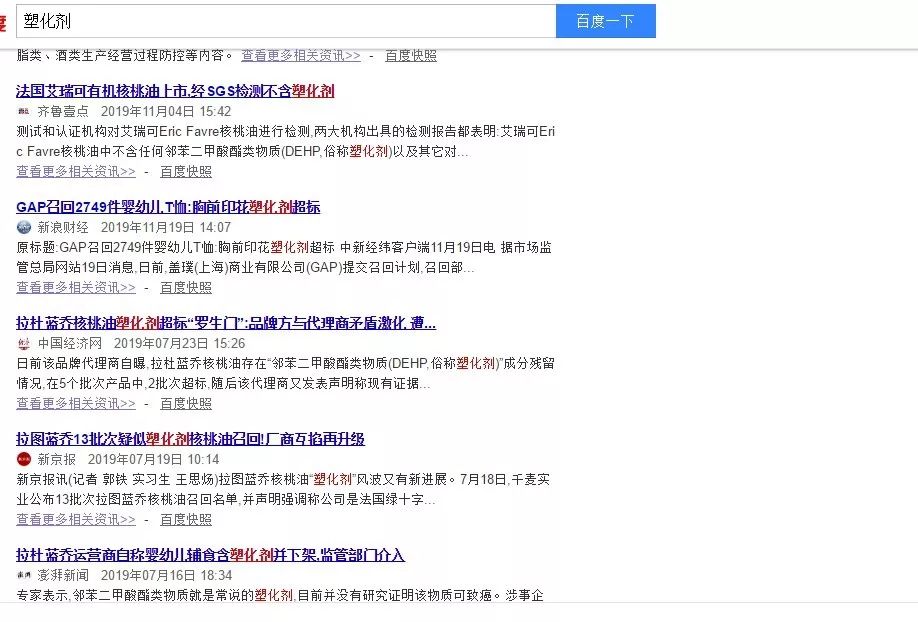Click the Baidu logo at top-left
This screenshot has width=918, height=622.
[x=3, y=22]
